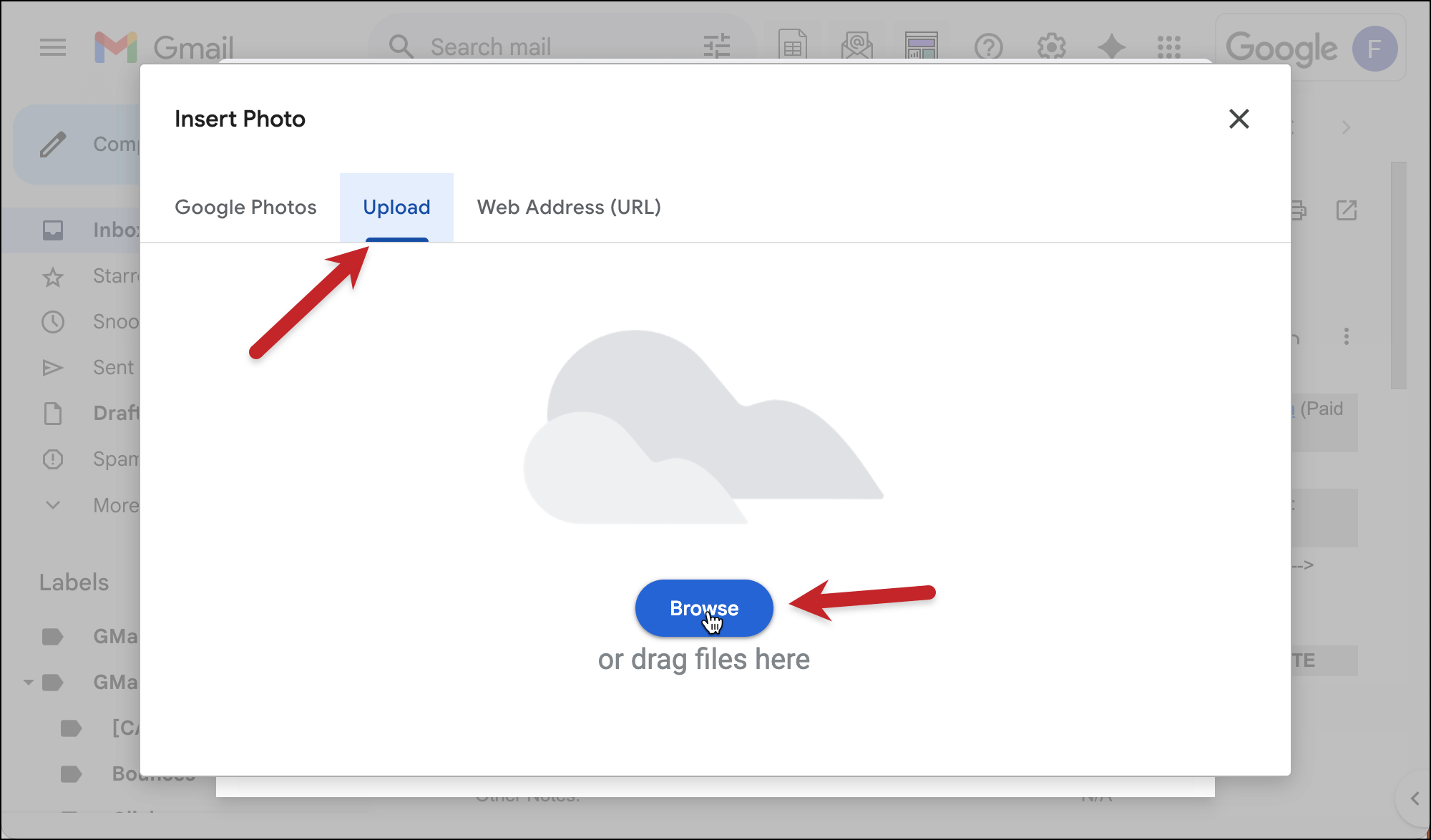Click the spreadsheet extension icon in toolbar
Image resolution: width=1431 pixels, height=840 pixels.
[x=793, y=46]
